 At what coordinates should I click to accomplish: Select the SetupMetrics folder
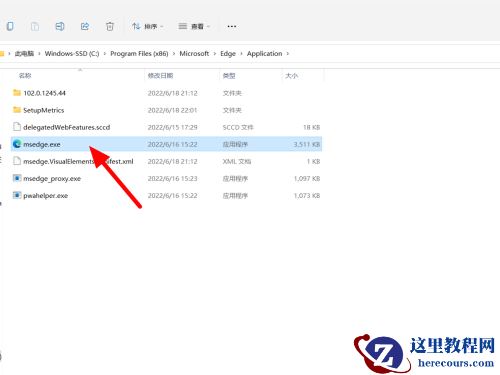point(166,110)
